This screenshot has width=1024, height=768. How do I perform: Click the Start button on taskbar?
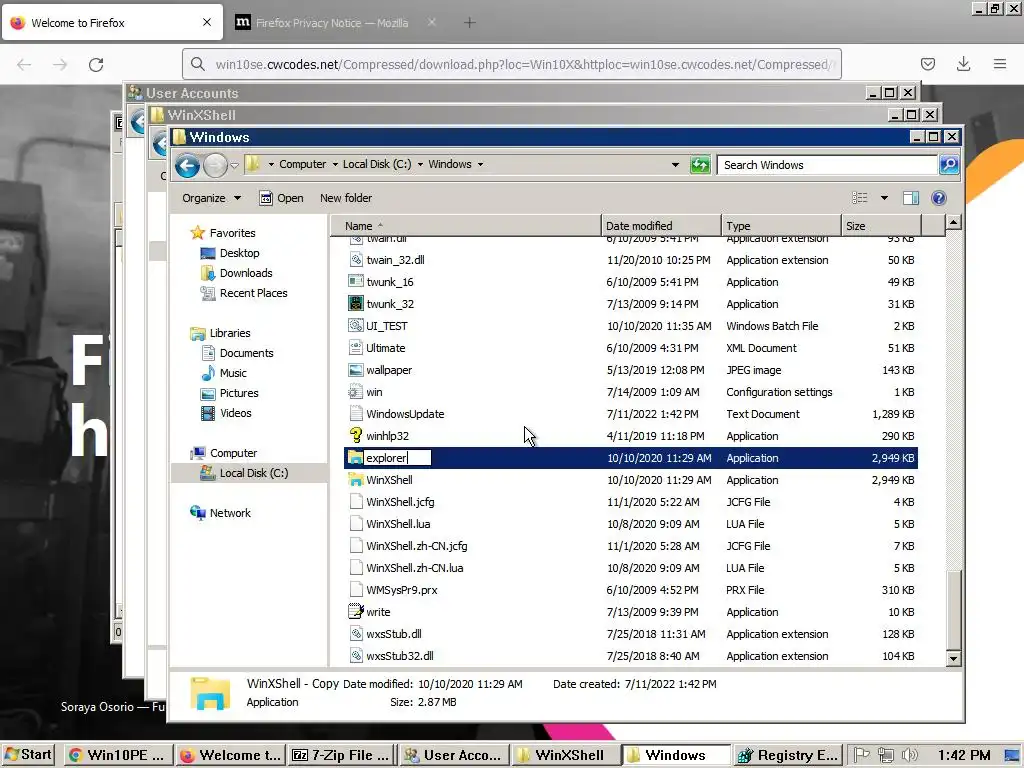(28, 755)
